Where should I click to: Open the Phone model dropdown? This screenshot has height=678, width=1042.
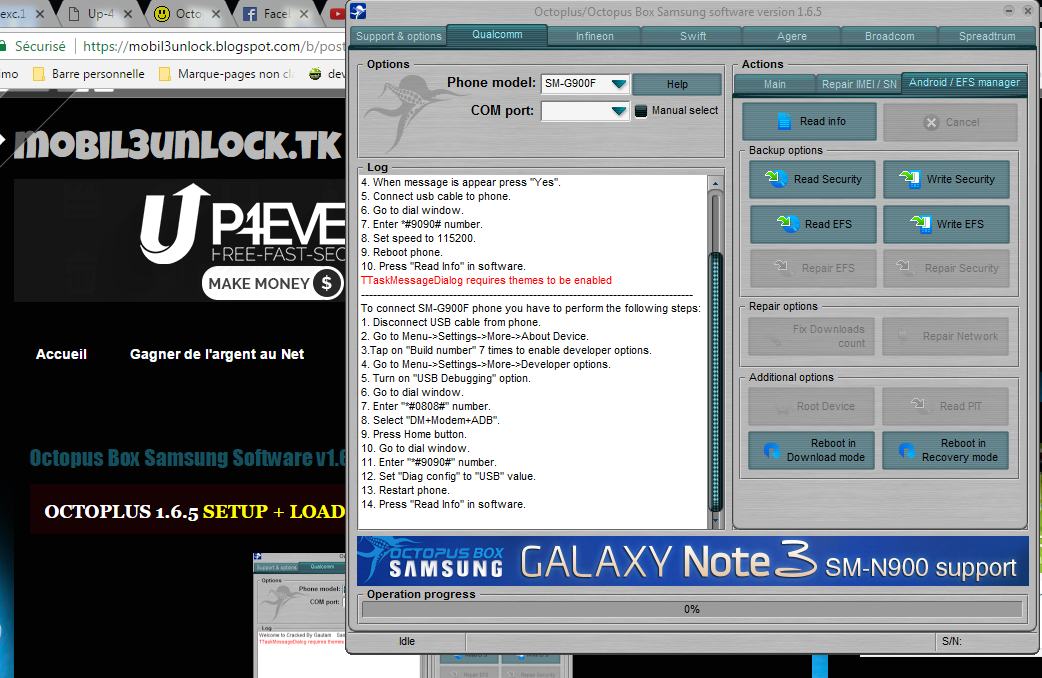pyautogui.click(x=619, y=84)
